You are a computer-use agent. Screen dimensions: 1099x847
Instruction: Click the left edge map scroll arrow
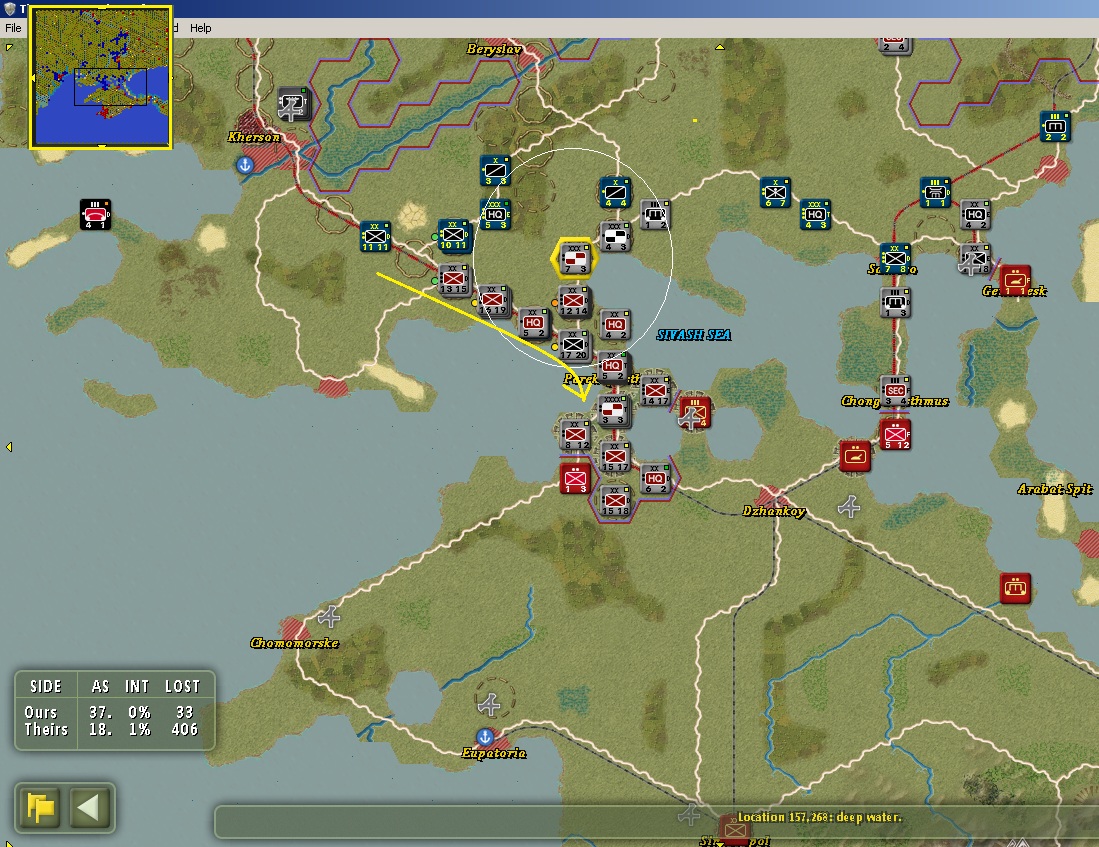pos(8,447)
